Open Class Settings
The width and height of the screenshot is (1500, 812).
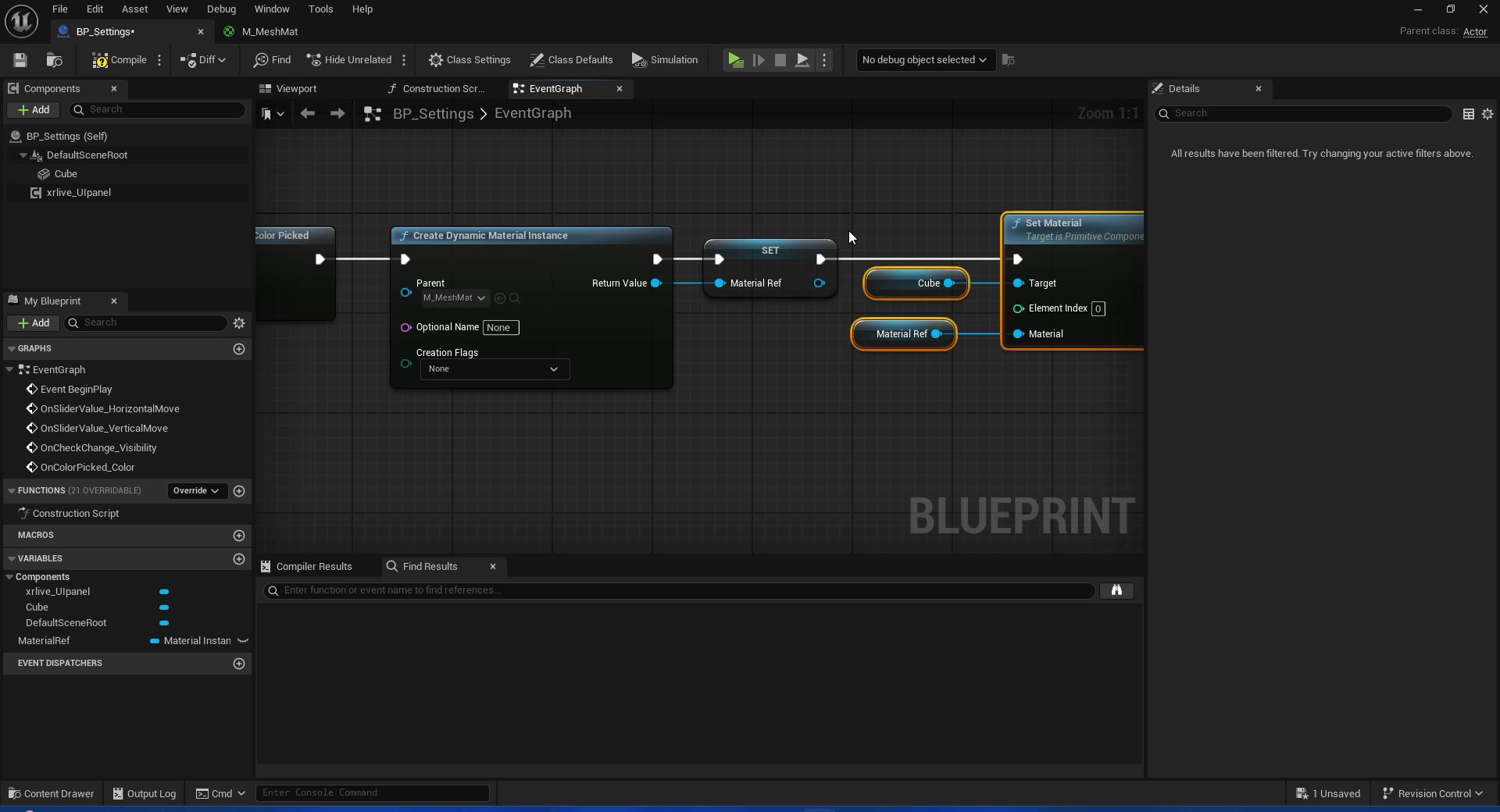coord(470,60)
